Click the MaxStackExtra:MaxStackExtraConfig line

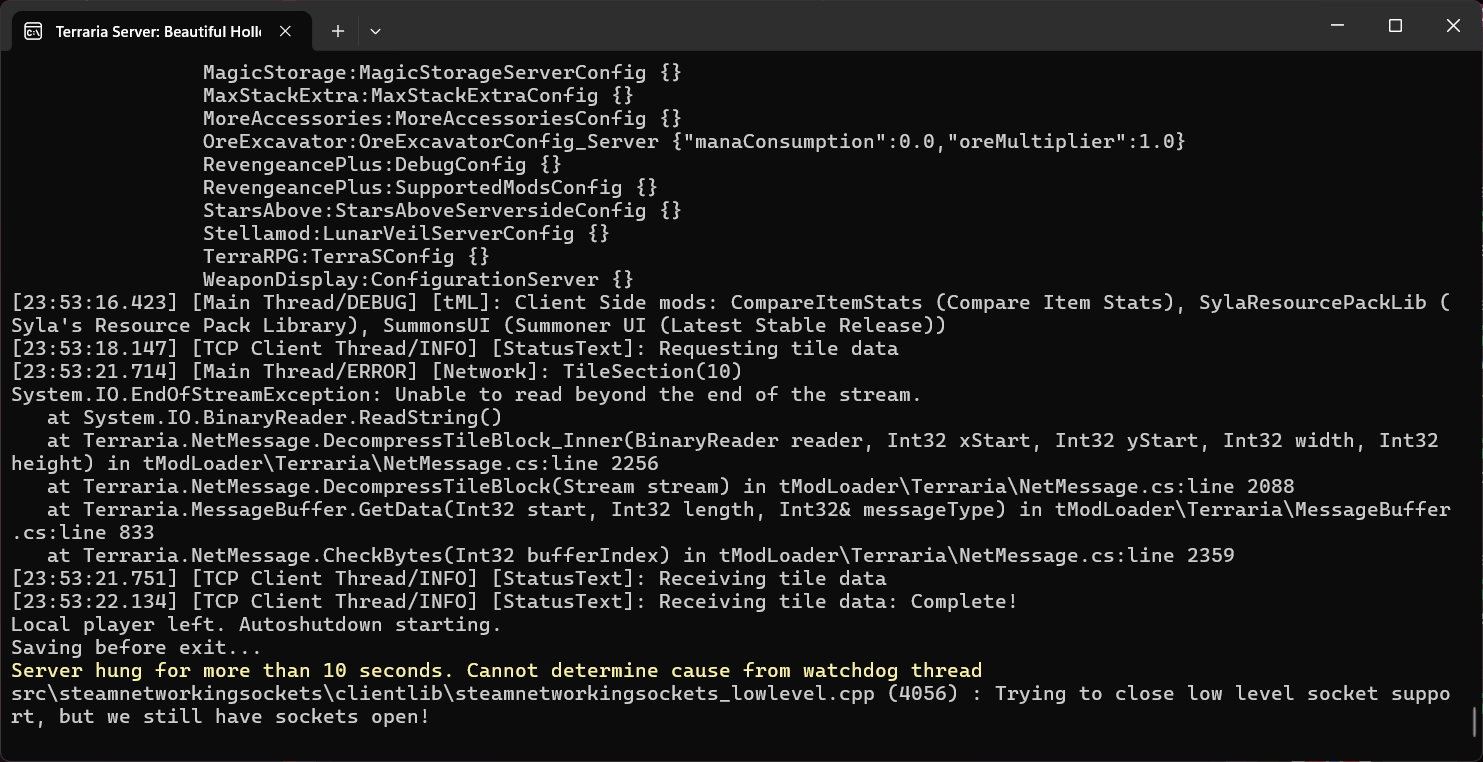pos(418,95)
